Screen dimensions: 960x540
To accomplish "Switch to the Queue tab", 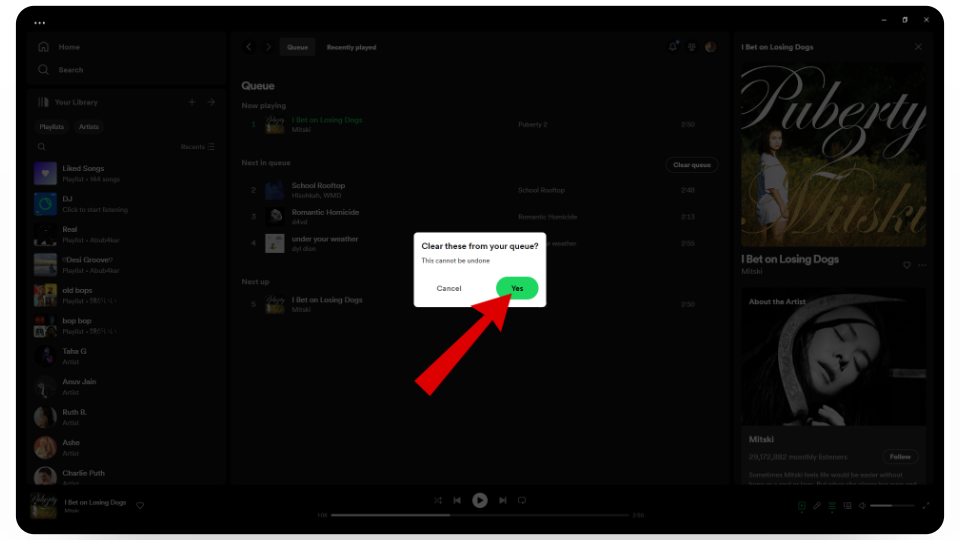I will point(298,47).
